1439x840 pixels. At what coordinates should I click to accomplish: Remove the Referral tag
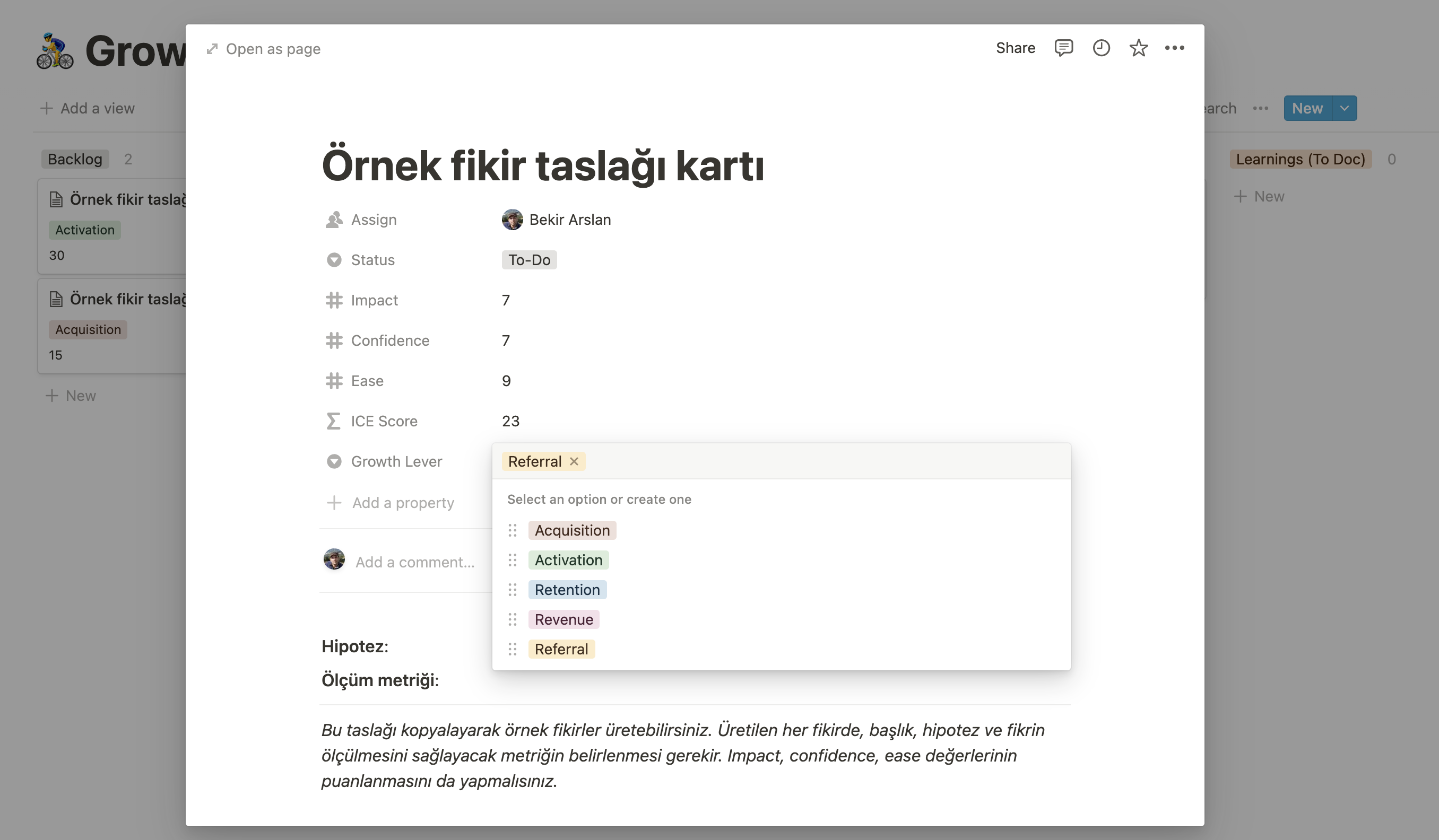[575, 461]
